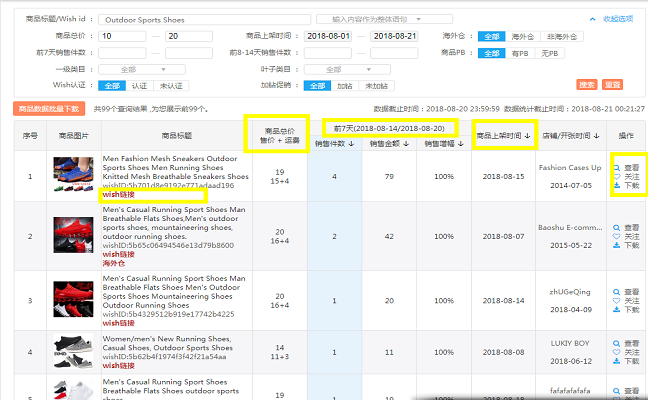Click red shoes thumbnail in row 2
Image resolution: width=648 pixels, height=400 pixels.
point(74,235)
